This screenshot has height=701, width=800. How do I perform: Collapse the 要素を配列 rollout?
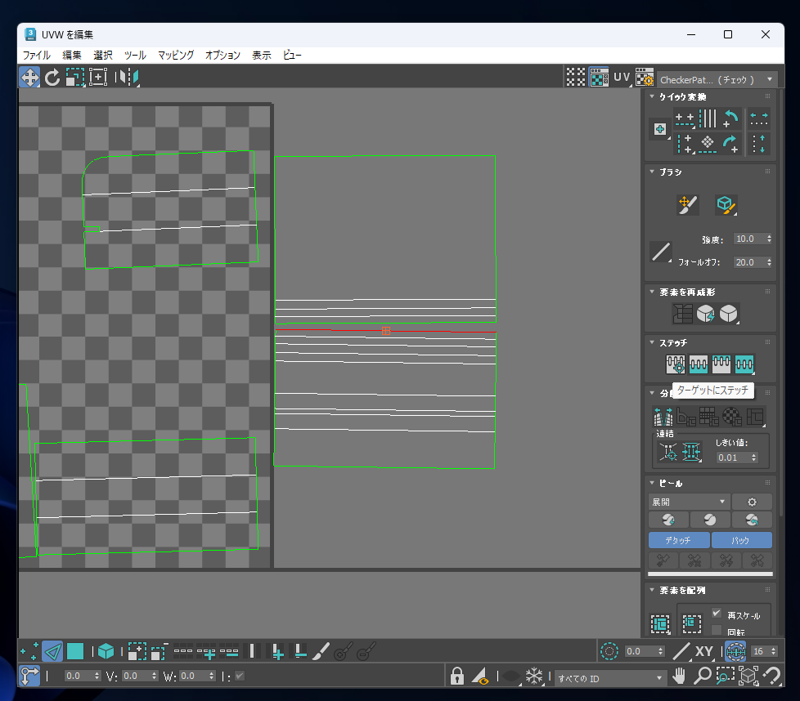[652, 590]
